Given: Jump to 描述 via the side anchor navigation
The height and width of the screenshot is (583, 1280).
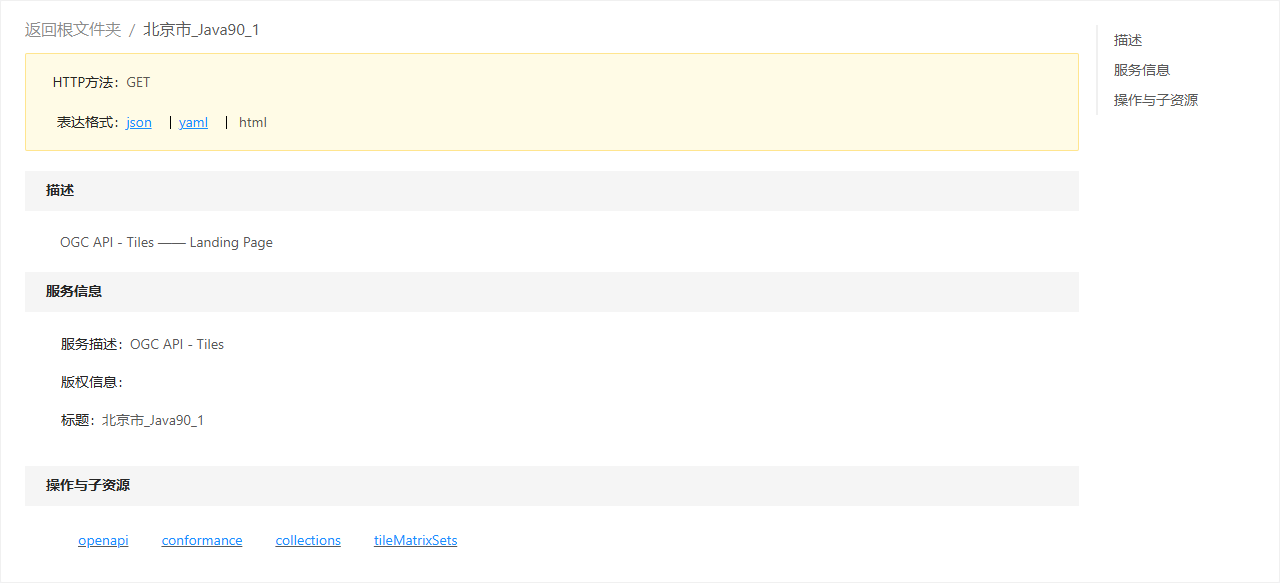Looking at the screenshot, I should (1128, 41).
